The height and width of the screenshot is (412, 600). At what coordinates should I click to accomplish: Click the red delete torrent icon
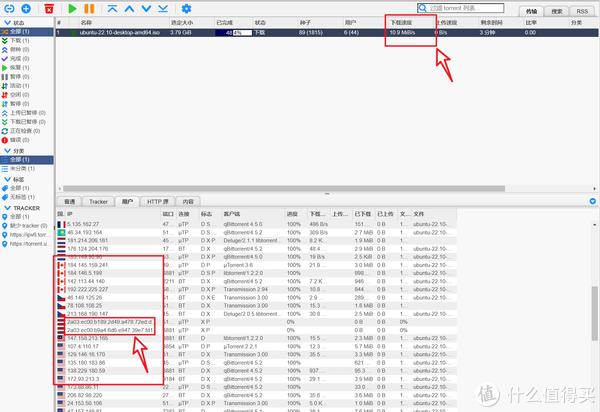[49, 8]
